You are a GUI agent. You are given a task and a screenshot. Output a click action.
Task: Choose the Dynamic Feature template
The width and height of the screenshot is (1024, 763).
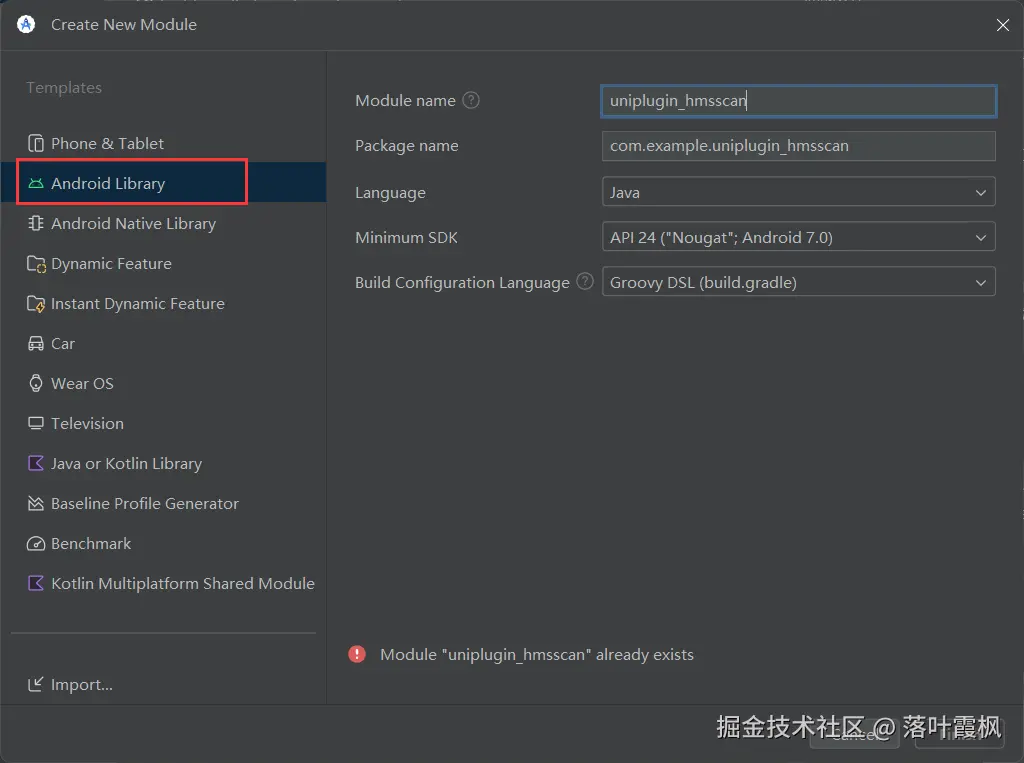coord(163,264)
